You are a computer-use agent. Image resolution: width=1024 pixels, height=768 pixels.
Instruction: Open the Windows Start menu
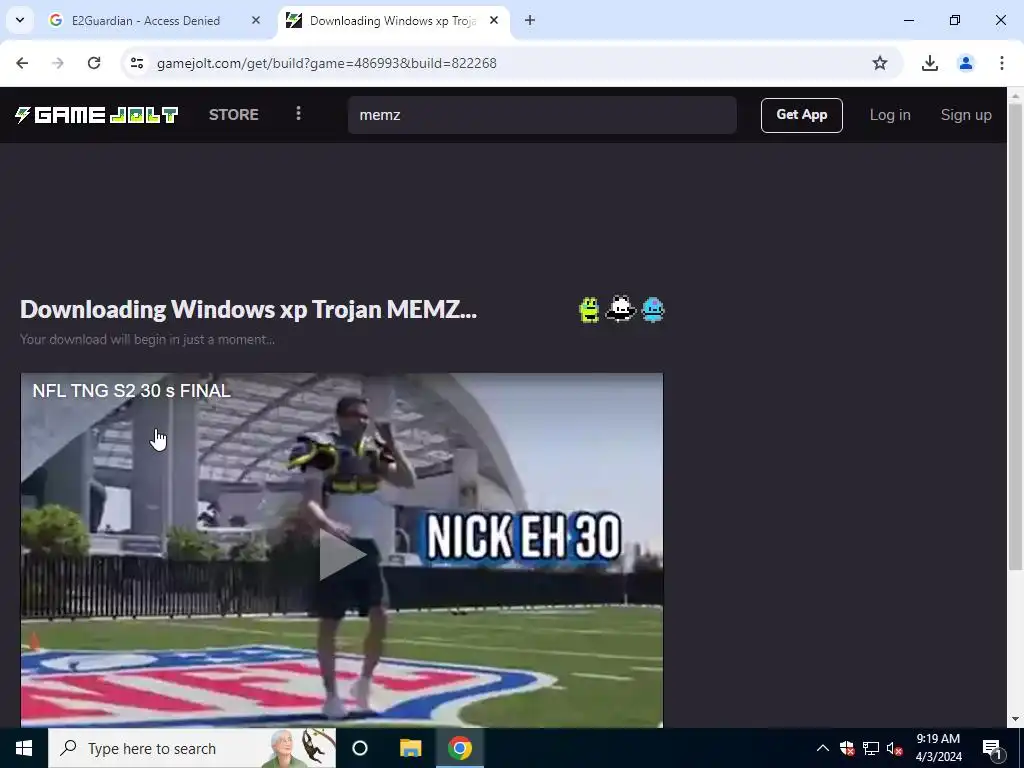[24, 748]
